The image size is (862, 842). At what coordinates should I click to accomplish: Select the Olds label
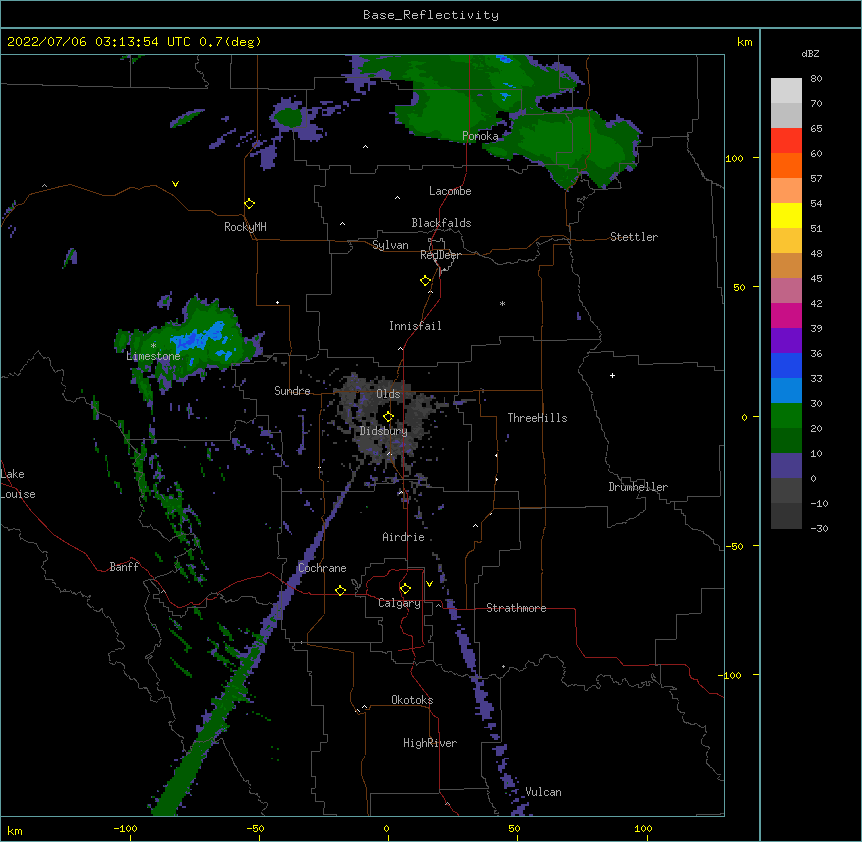click(388, 394)
